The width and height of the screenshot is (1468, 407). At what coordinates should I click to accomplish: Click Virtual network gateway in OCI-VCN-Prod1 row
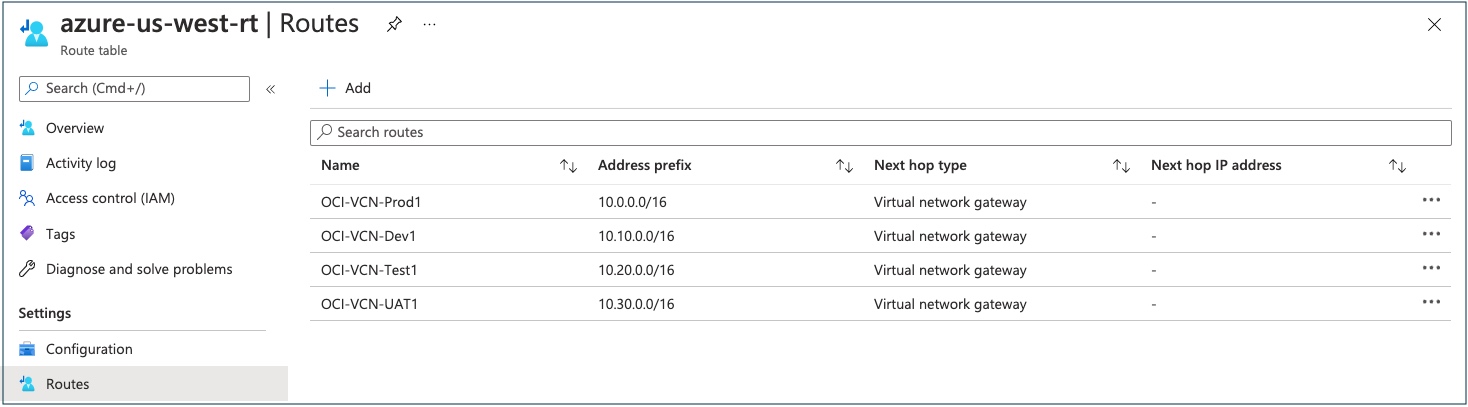click(950, 202)
